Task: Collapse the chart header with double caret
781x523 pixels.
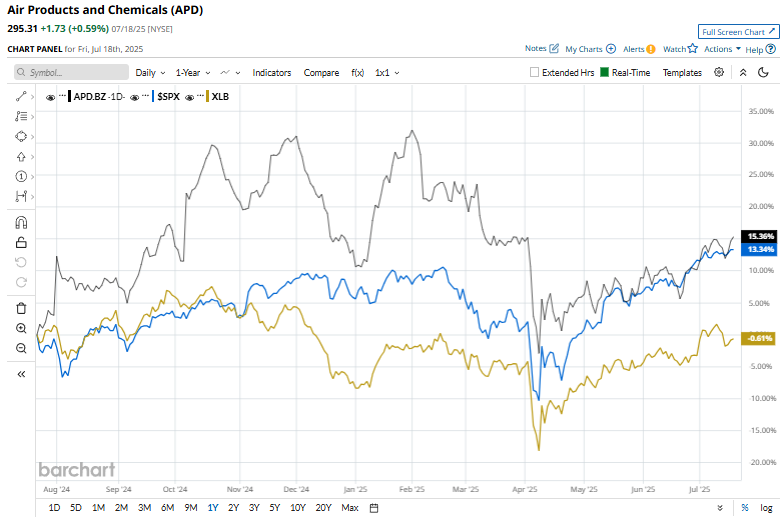Action: (743, 72)
